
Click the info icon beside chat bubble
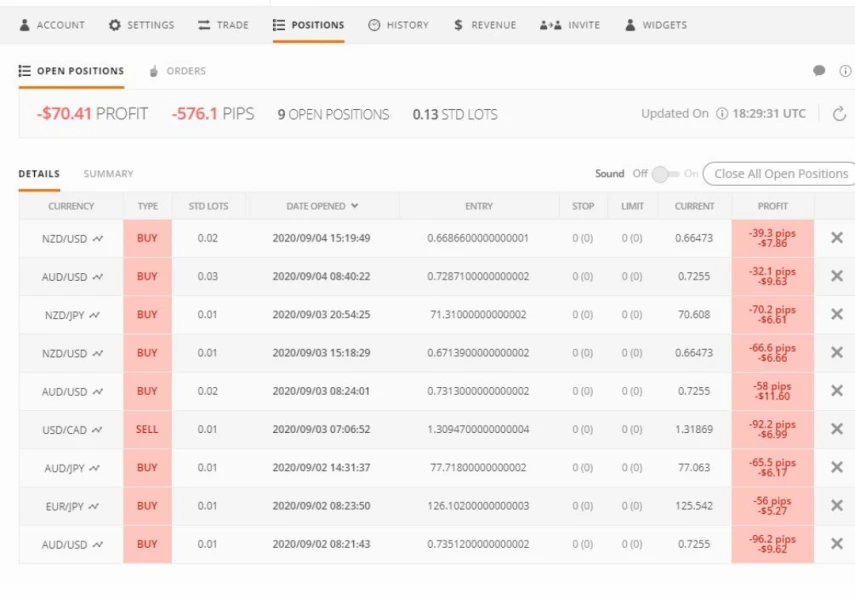[845, 71]
